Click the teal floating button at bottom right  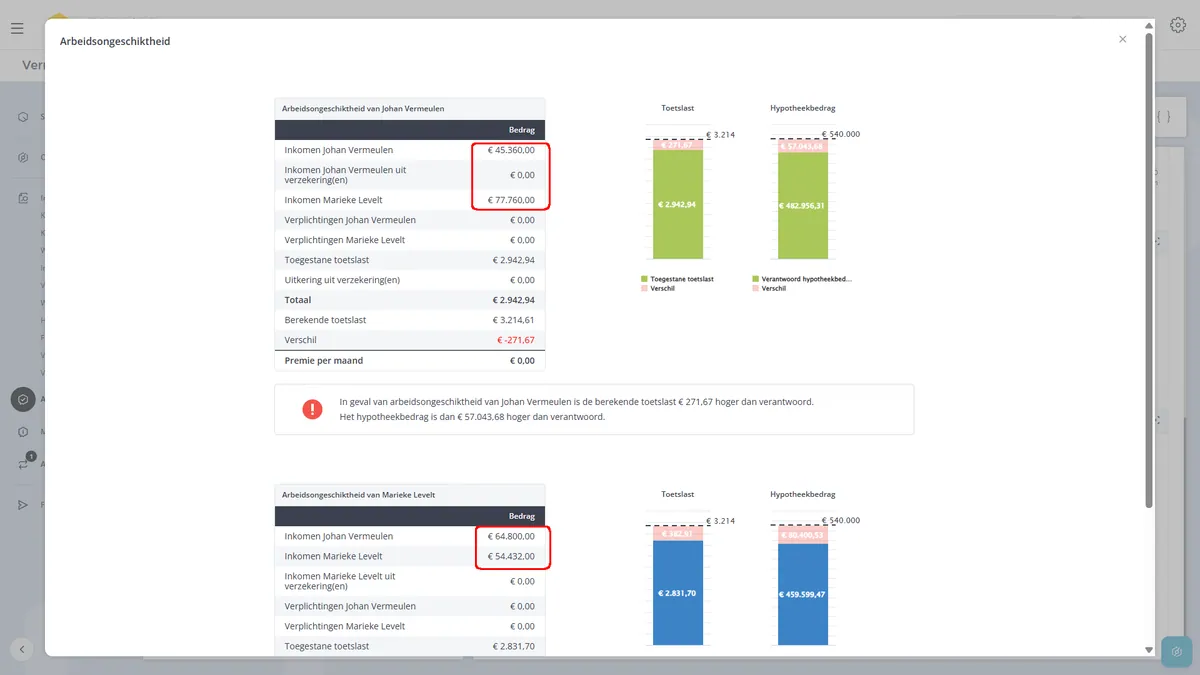coord(1177,652)
